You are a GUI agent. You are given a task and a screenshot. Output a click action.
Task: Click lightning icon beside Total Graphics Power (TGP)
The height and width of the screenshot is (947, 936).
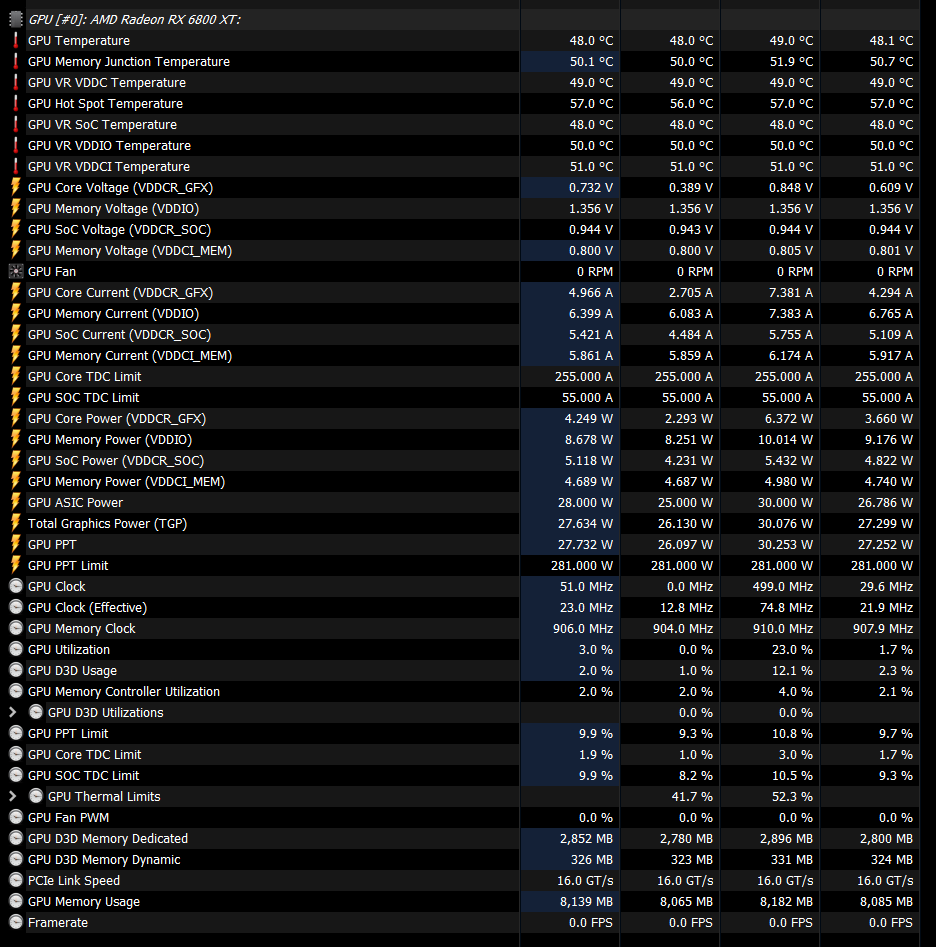tap(16, 524)
